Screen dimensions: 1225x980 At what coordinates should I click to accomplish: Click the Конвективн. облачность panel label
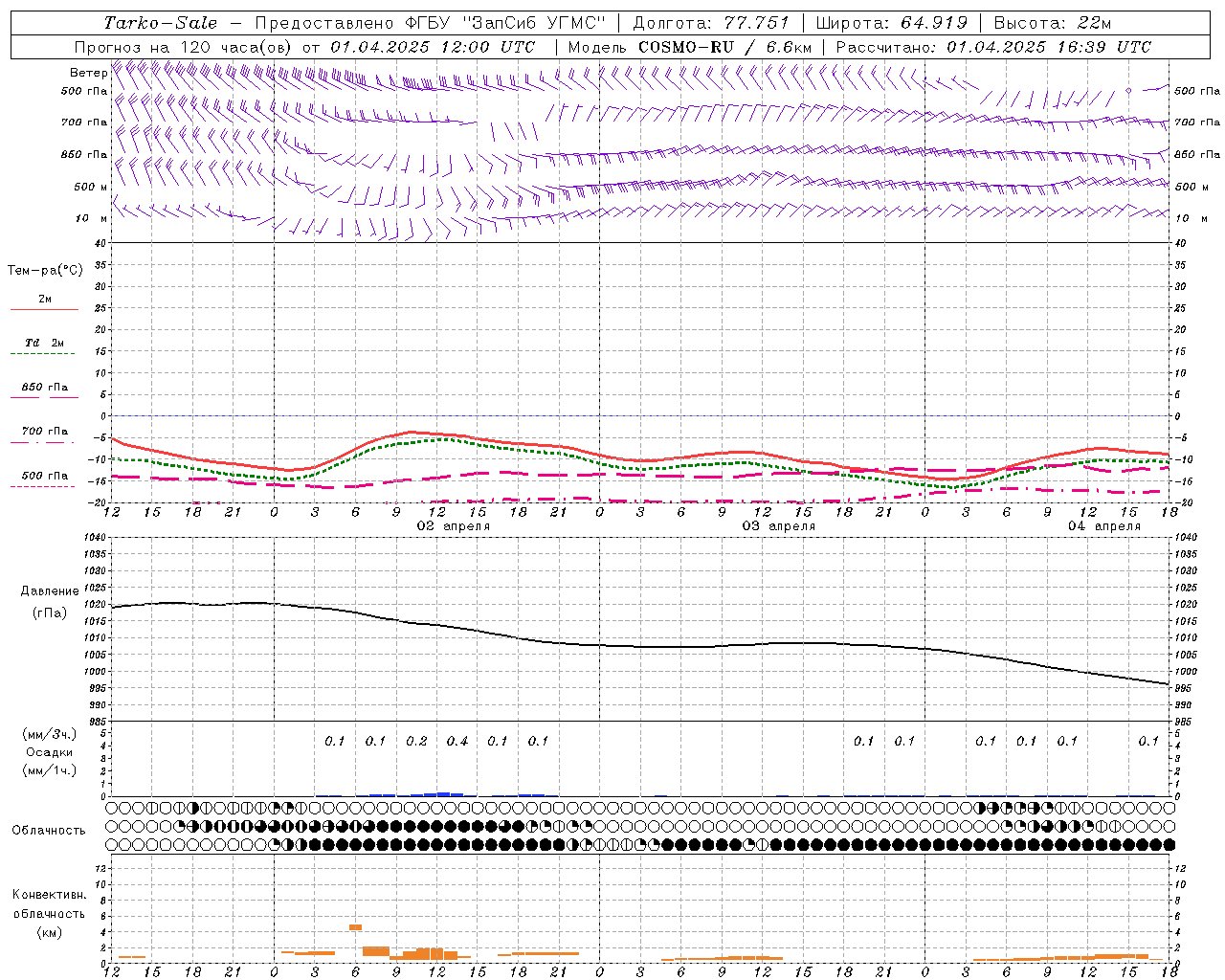point(49,913)
